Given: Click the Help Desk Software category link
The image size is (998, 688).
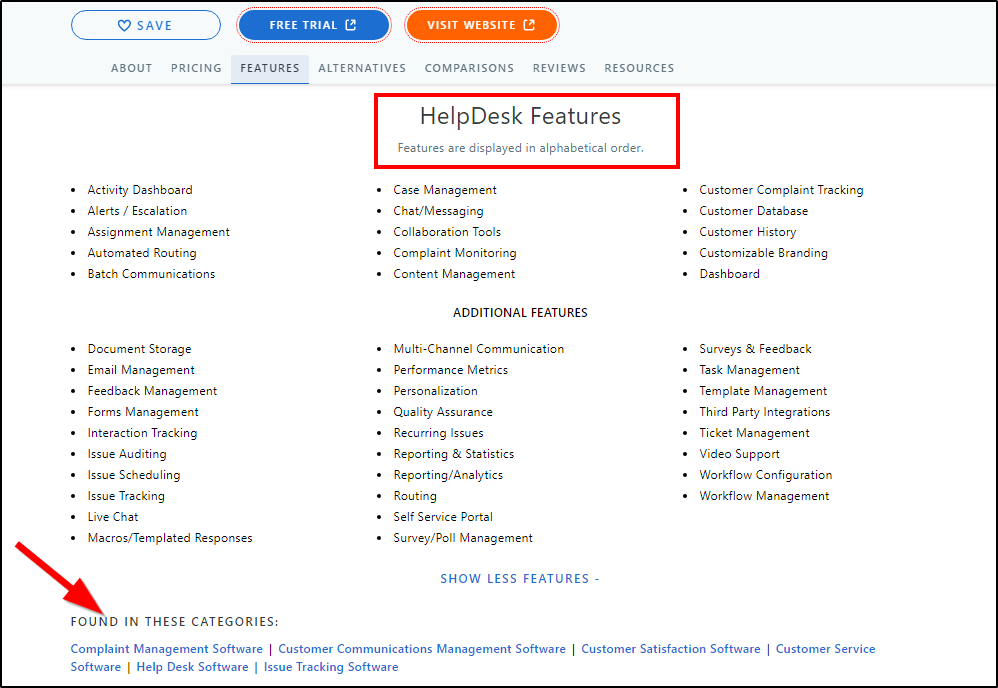Looking at the screenshot, I should tap(192, 667).
